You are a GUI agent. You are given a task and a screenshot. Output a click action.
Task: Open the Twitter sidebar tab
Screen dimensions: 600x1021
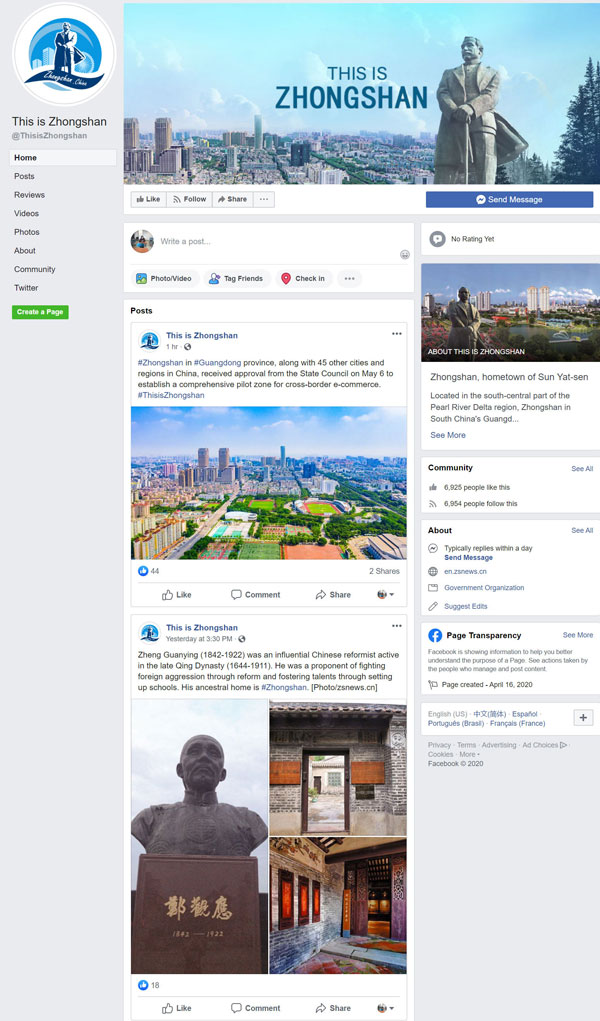[x=26, y=288]
